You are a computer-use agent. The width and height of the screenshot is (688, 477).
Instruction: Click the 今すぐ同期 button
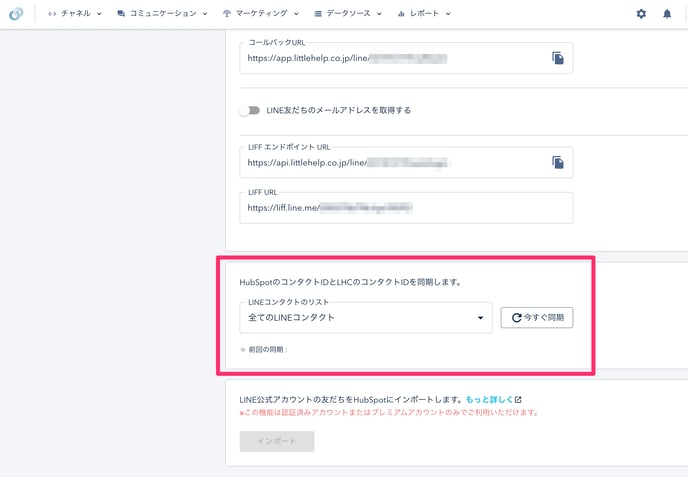coord(536,318)
